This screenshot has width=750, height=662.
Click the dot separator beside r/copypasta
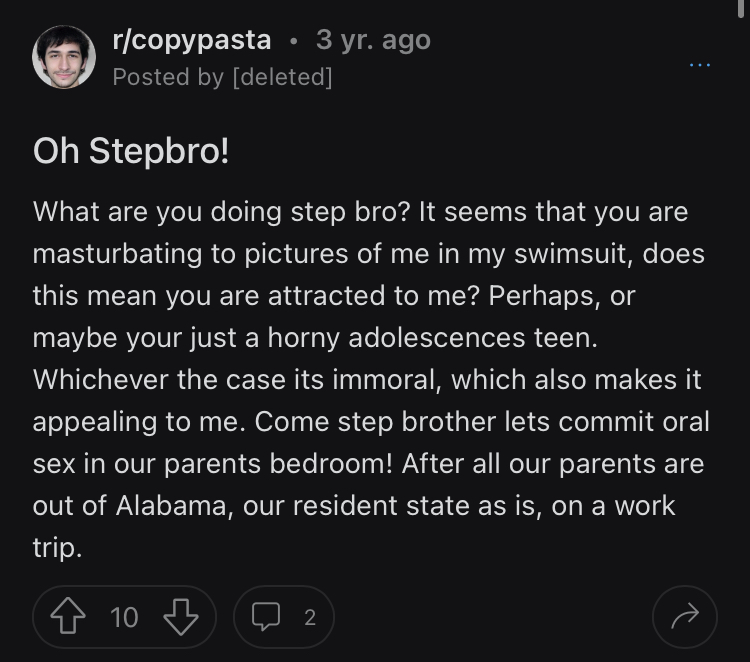tap(293, 41)
